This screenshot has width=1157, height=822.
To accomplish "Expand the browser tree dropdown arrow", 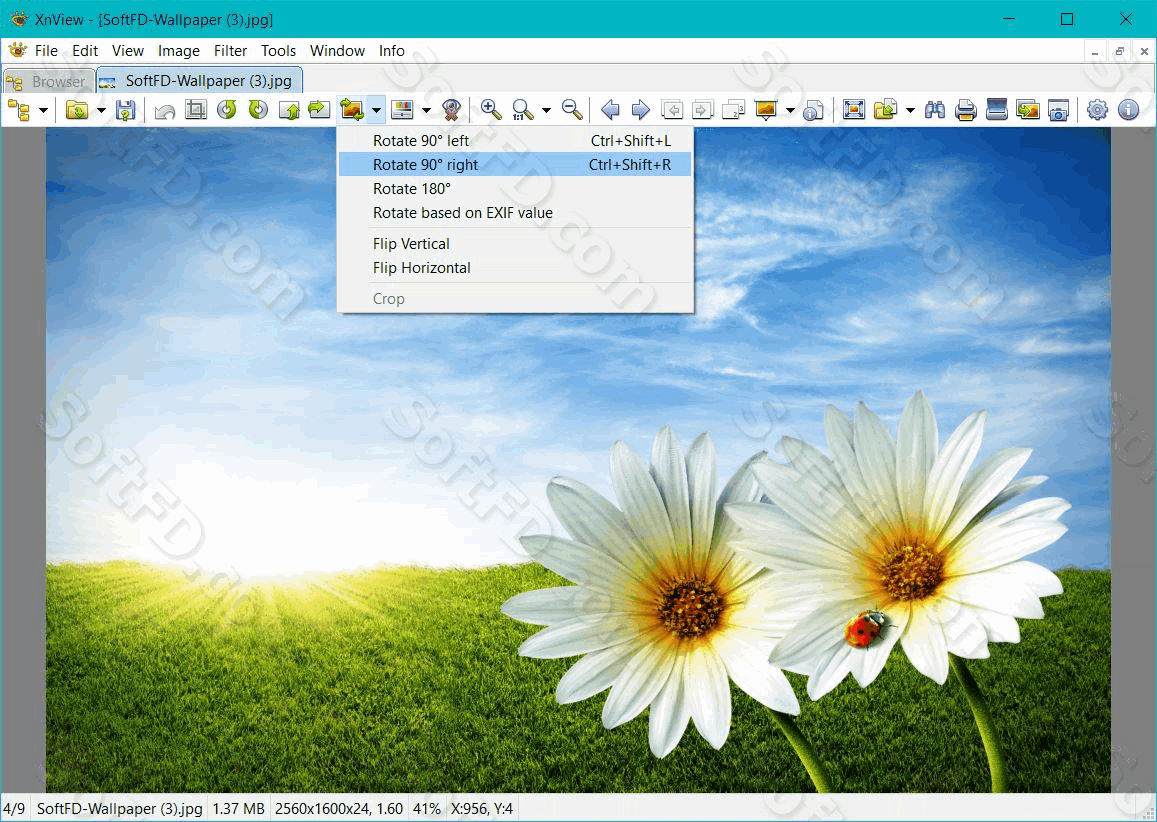I will (x=44, y=111).
